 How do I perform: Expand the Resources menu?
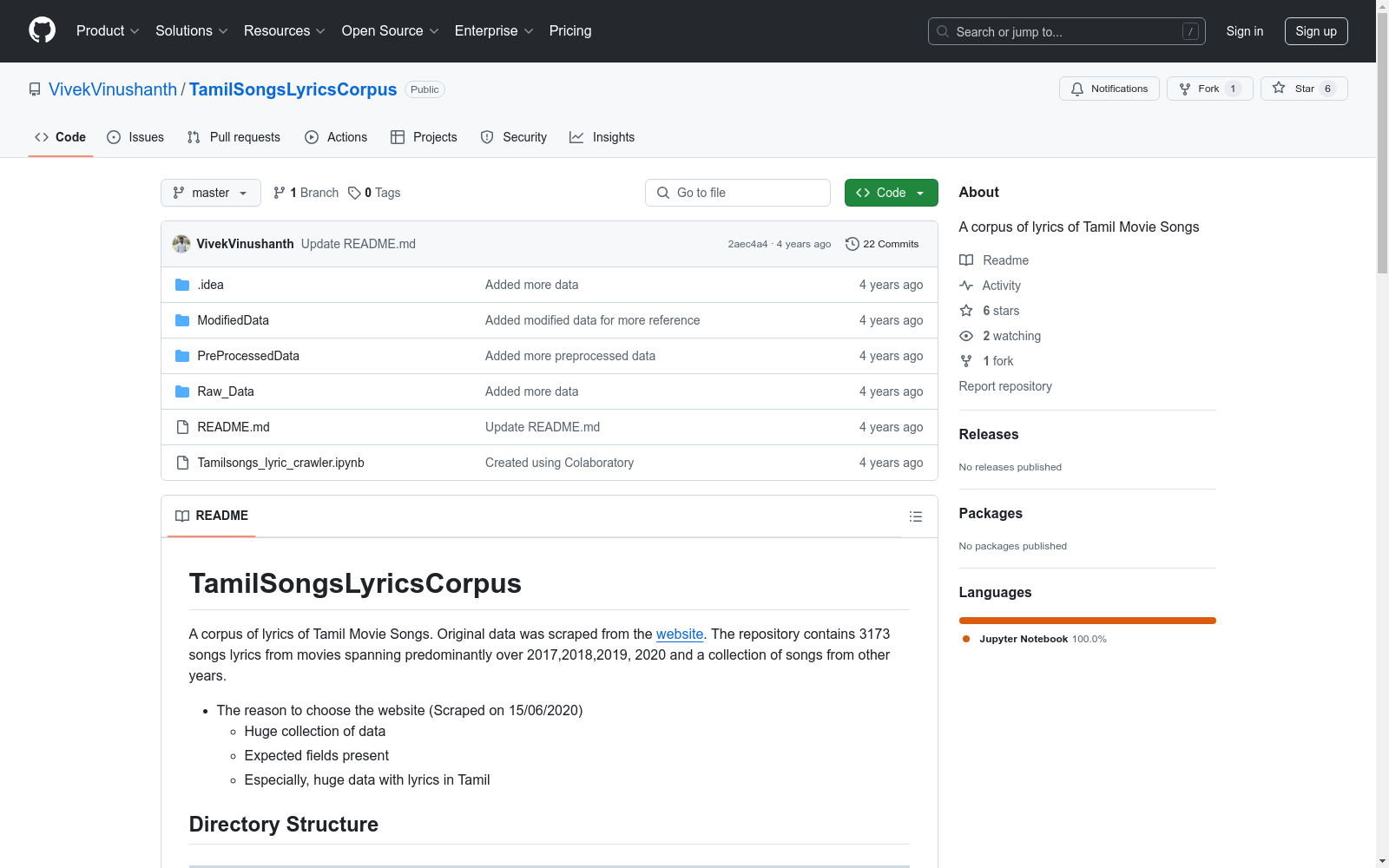(x=285, y=30)
